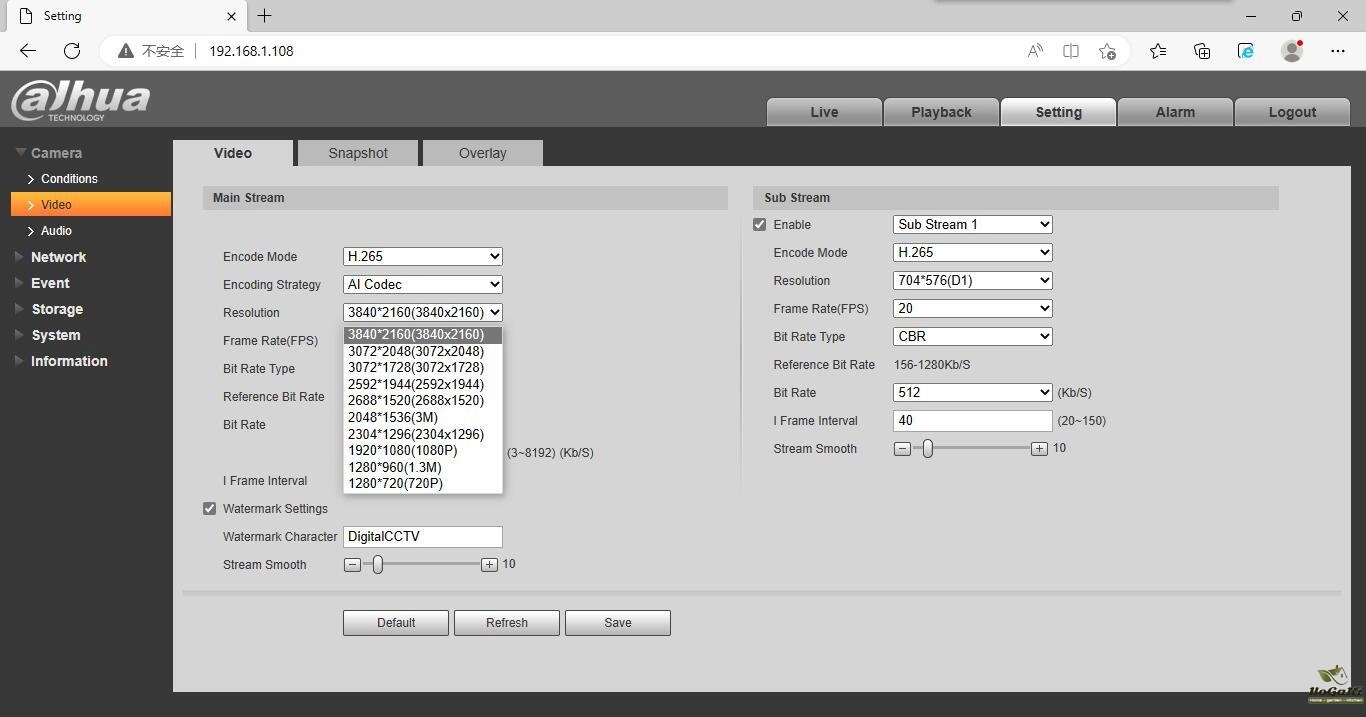Viewport: 1366px width, 717px height.
Task: Open browser settings and more menu
Action: pos(1338,51)
